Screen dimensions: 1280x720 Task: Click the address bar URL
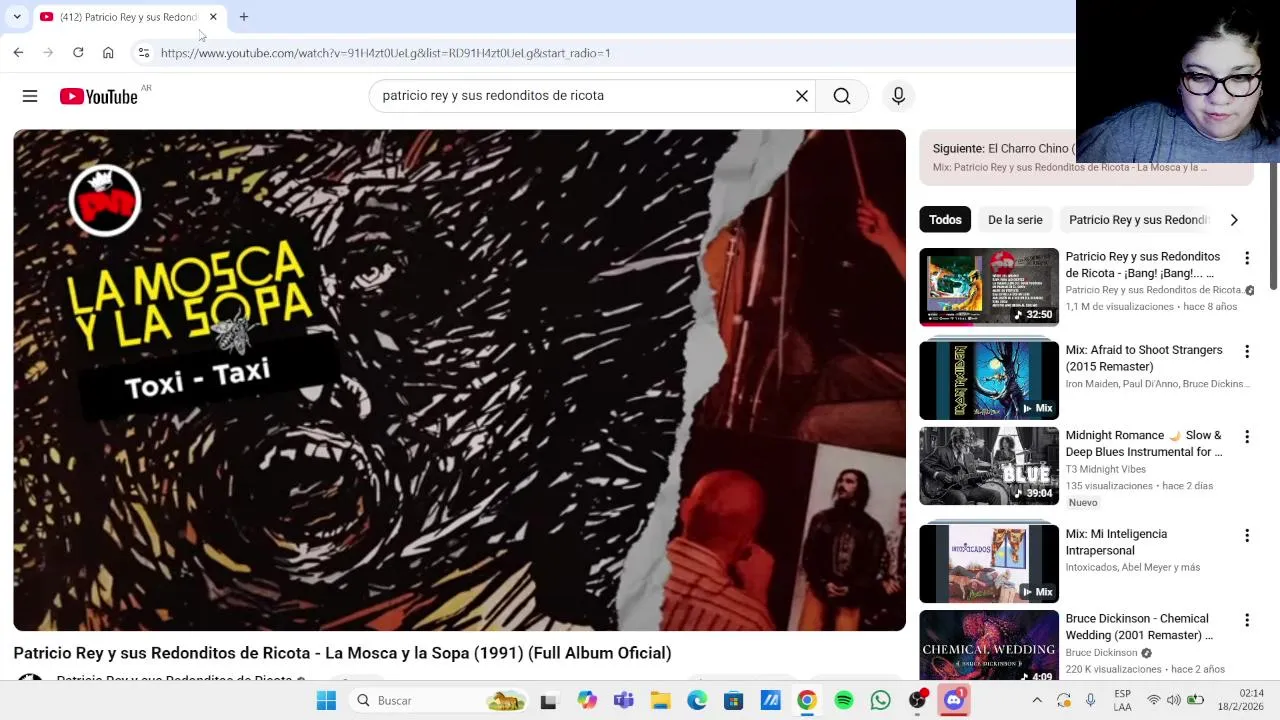tap(385, 53)
